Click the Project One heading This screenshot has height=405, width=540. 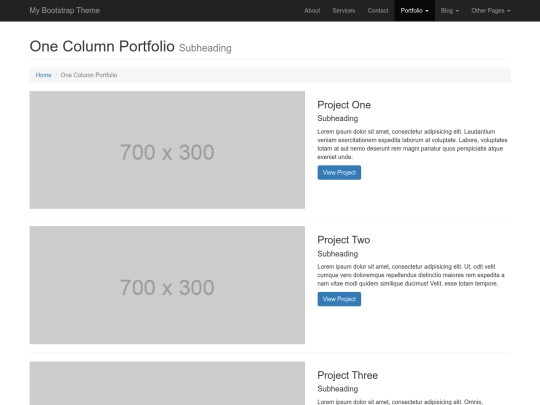(344, 105)
